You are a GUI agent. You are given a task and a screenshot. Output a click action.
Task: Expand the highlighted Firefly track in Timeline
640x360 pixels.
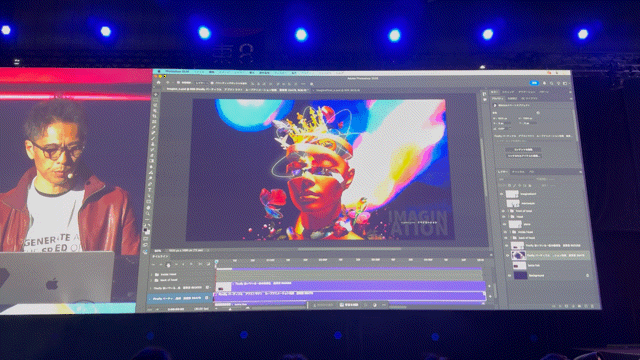150,299
